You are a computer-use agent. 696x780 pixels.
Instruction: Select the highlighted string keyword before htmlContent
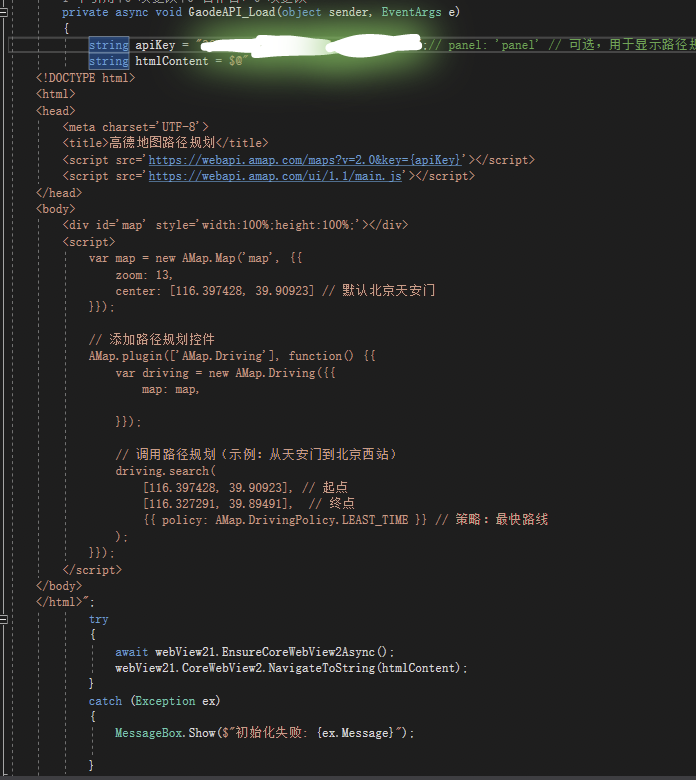109,61
